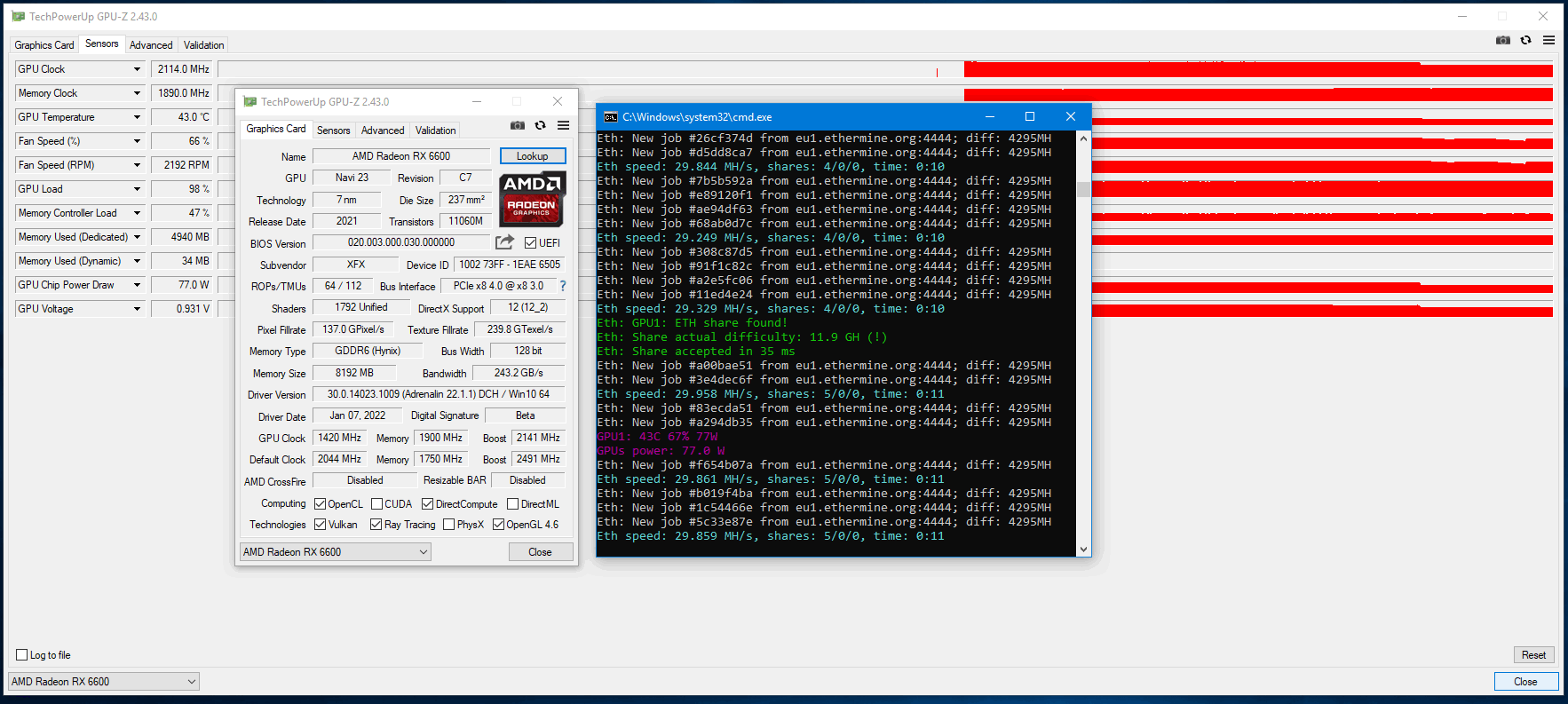Open GPU selector dropdown in Graphics Card window
This screenshot has width=1568, height=704.
tap(336, 551)
